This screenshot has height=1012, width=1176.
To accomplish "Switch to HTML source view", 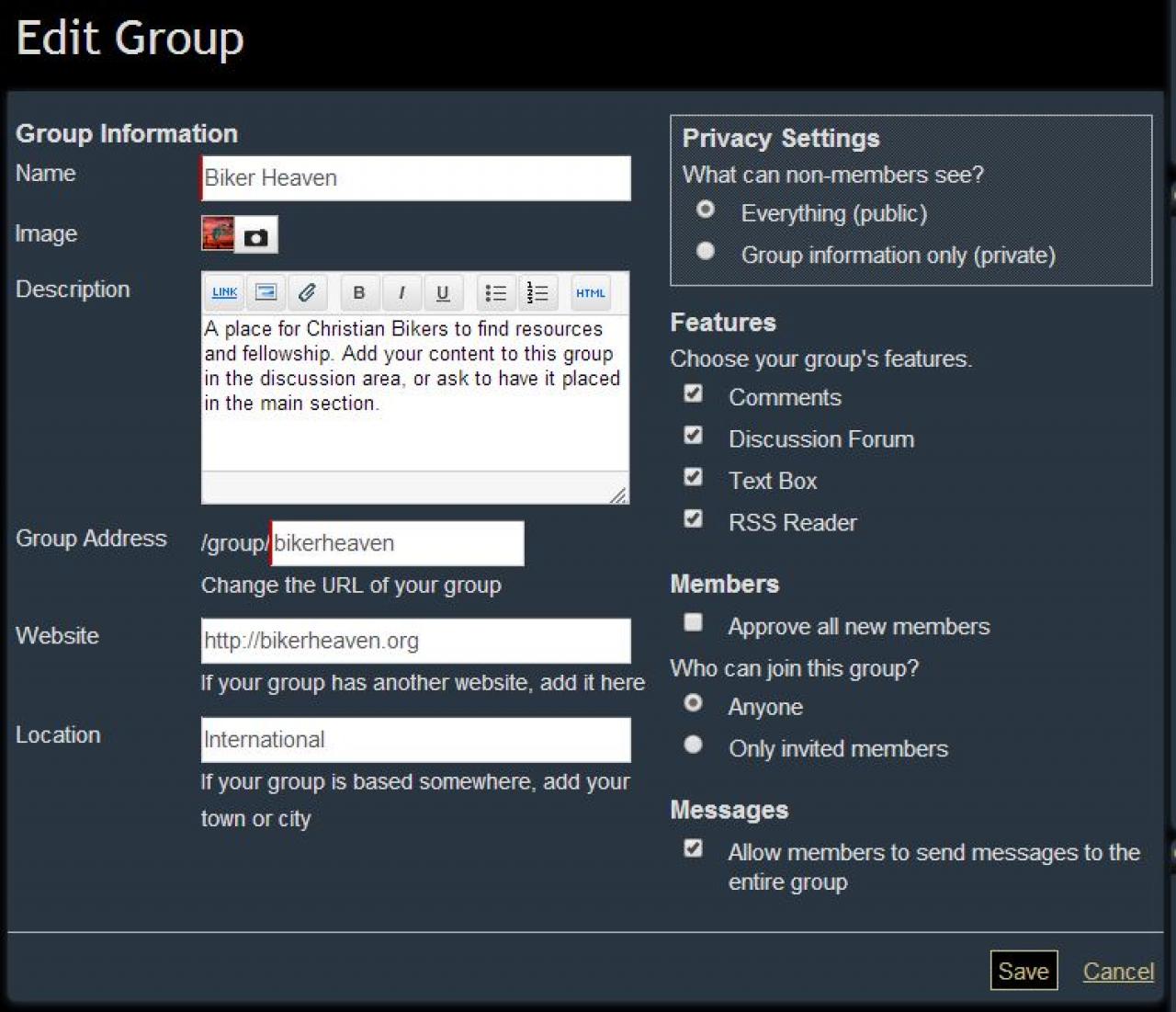I will pos(590,292).
